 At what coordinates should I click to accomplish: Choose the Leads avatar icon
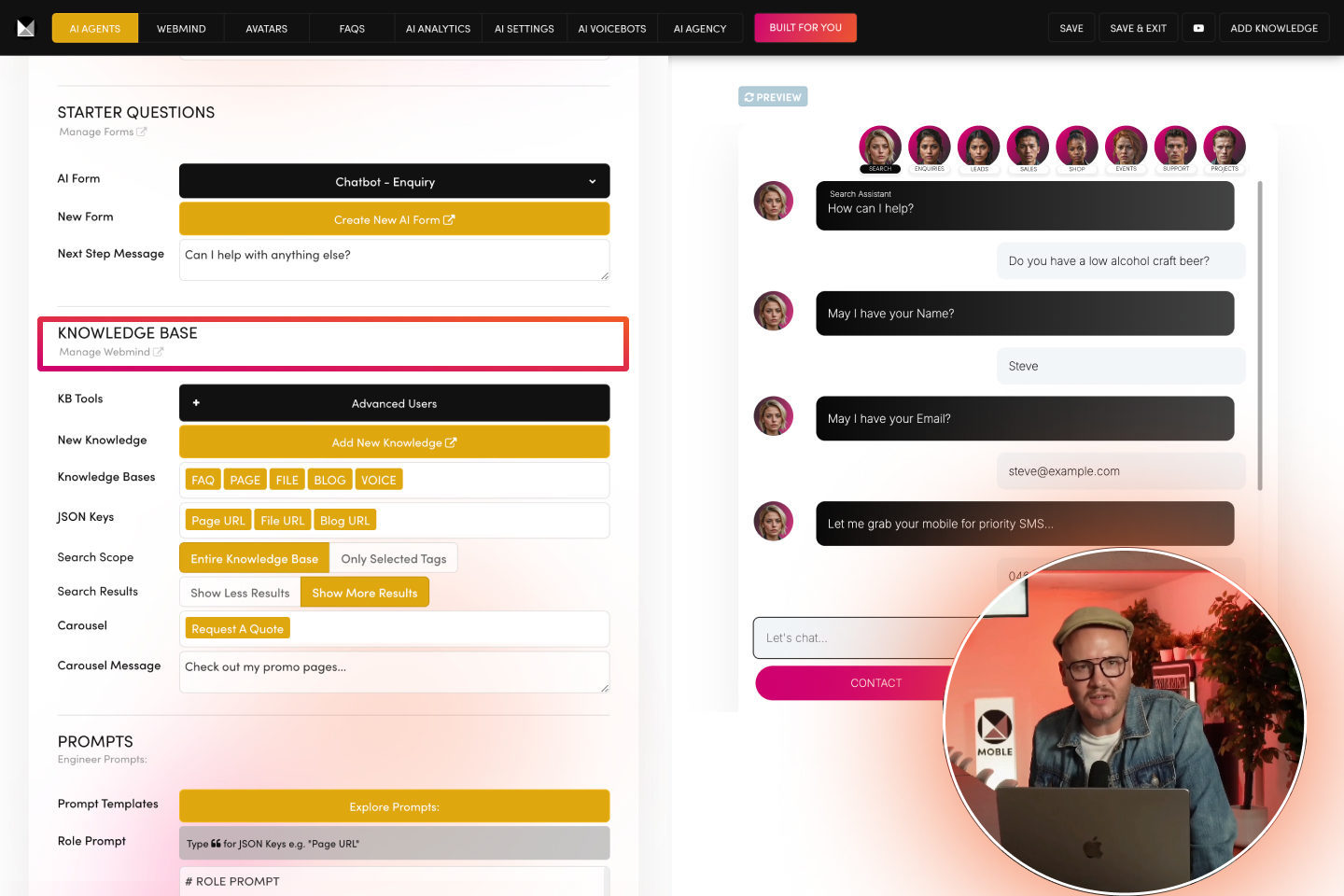point(978,147)
